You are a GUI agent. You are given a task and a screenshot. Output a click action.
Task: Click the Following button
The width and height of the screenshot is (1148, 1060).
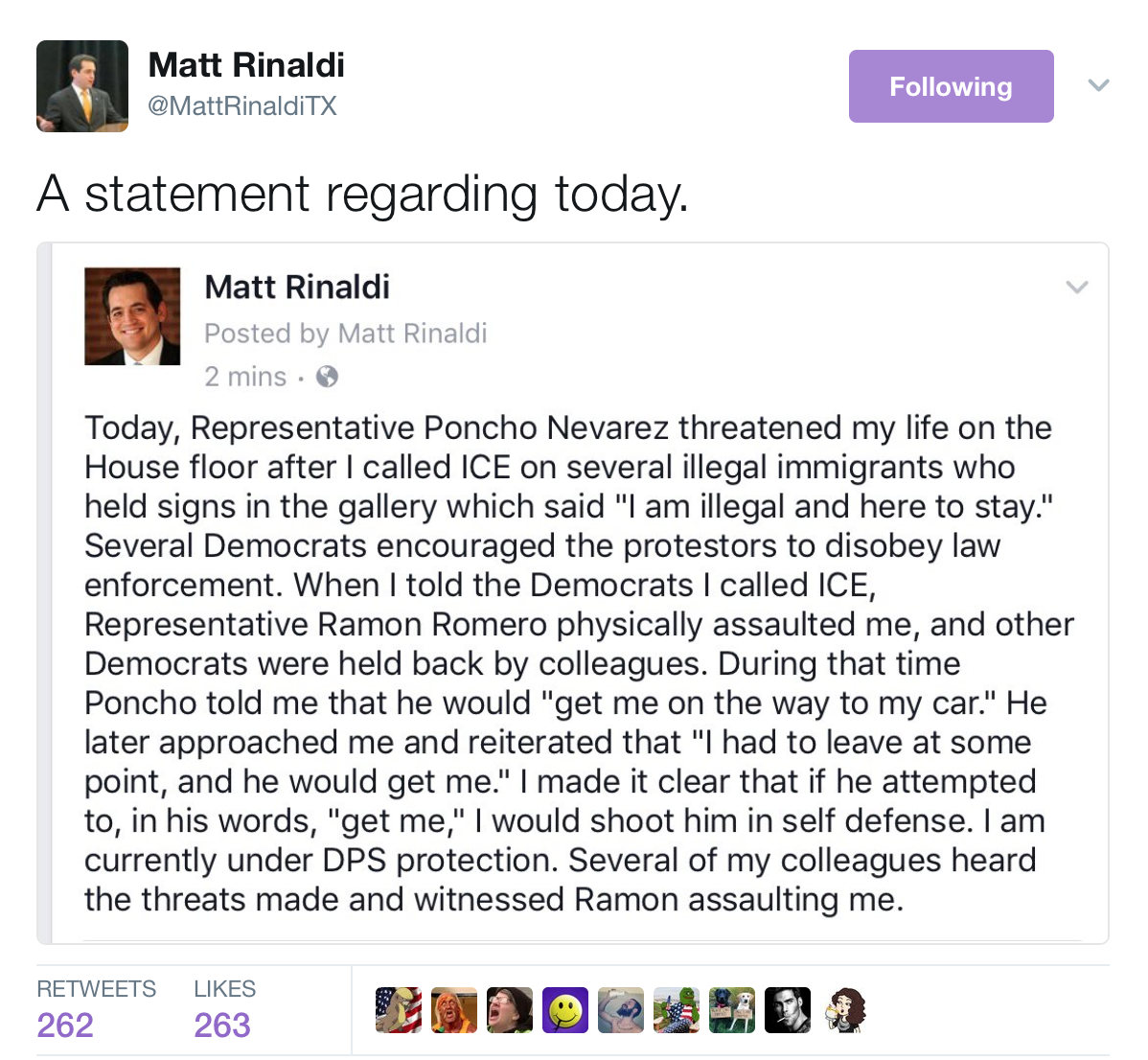(x=951, y=86)
